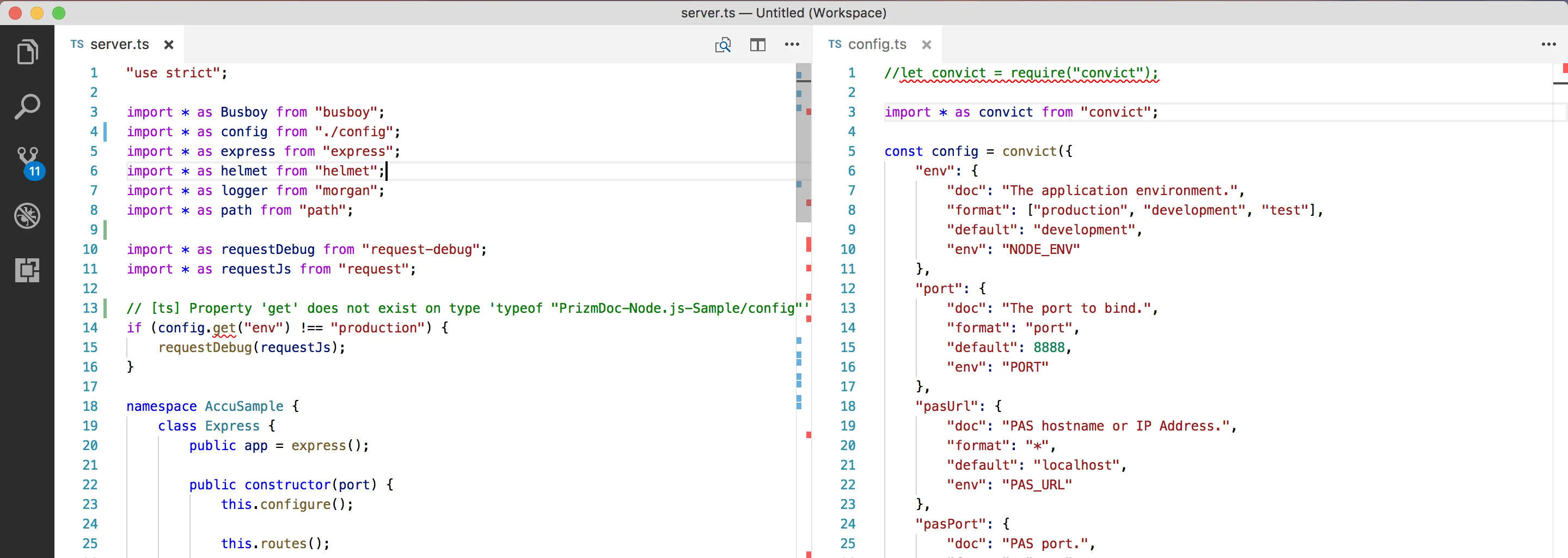1568x558 pixels.
Task: Open the Explorer view in activity bar
Action: click(x=27, y=52)
